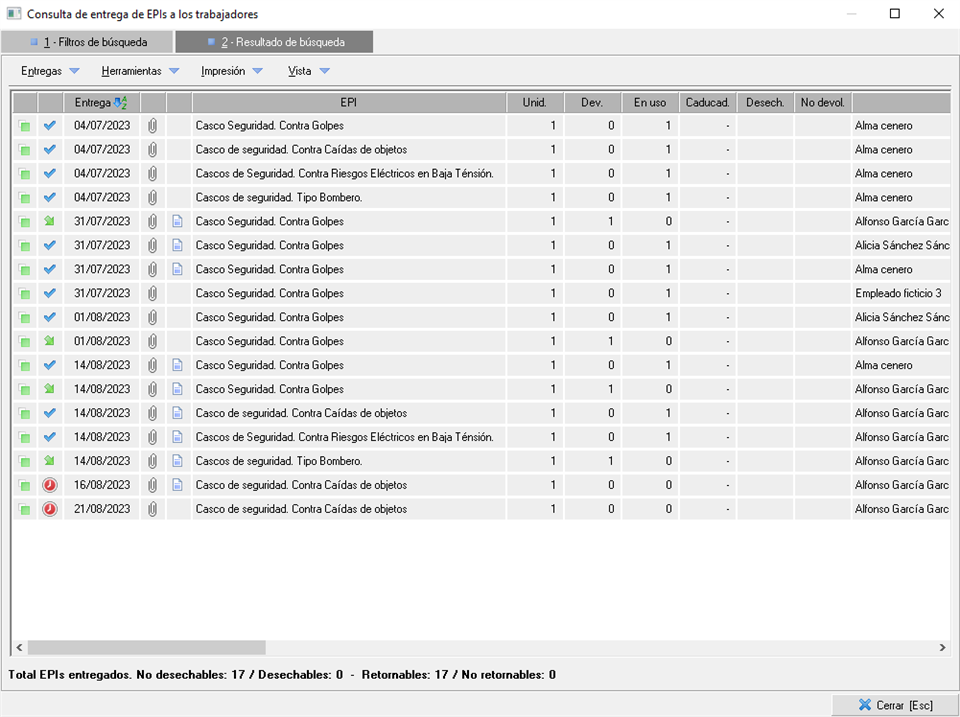The height and width of the screenshot is (717, 960).
Task: Click the EPI name in the 04/07/2023 Tipo Bombero row
Action: 279,198
